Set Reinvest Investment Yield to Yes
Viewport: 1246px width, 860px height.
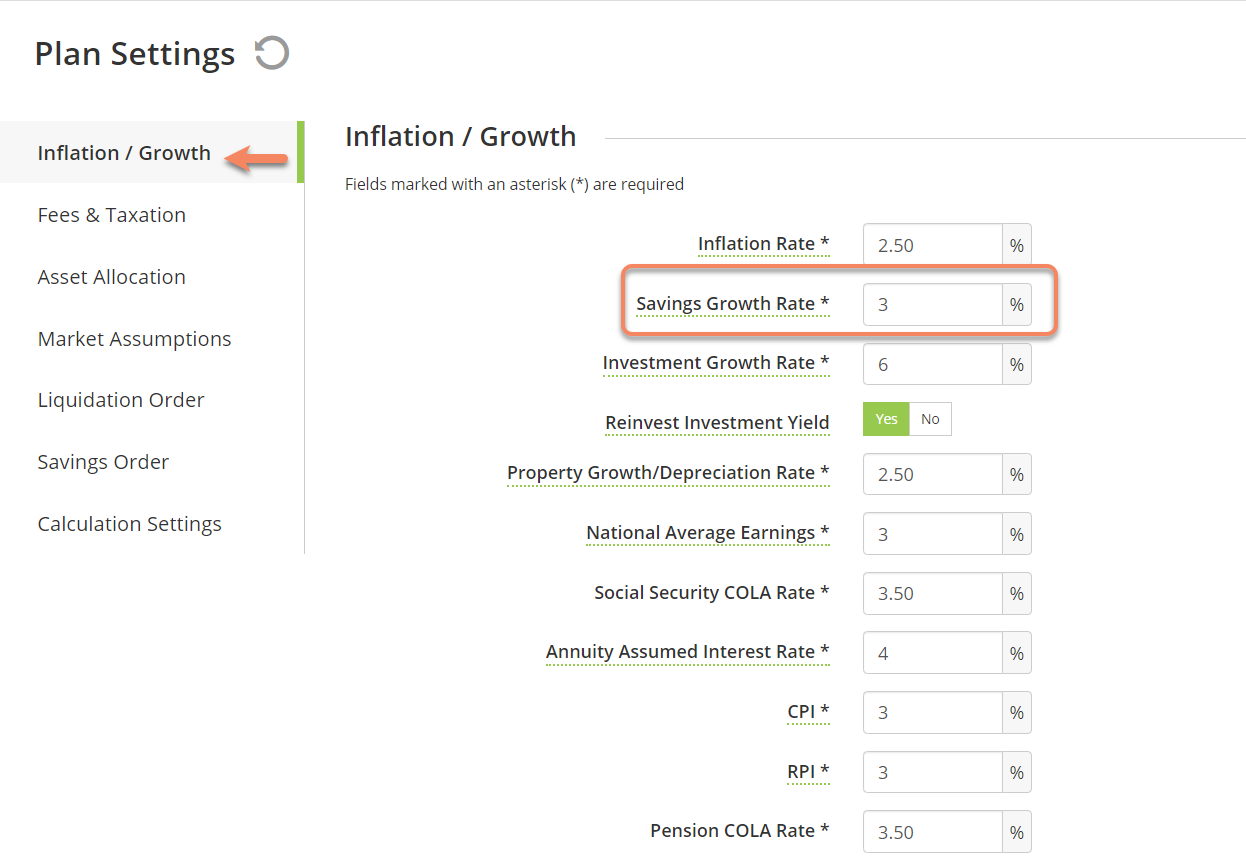click(886, 420)
